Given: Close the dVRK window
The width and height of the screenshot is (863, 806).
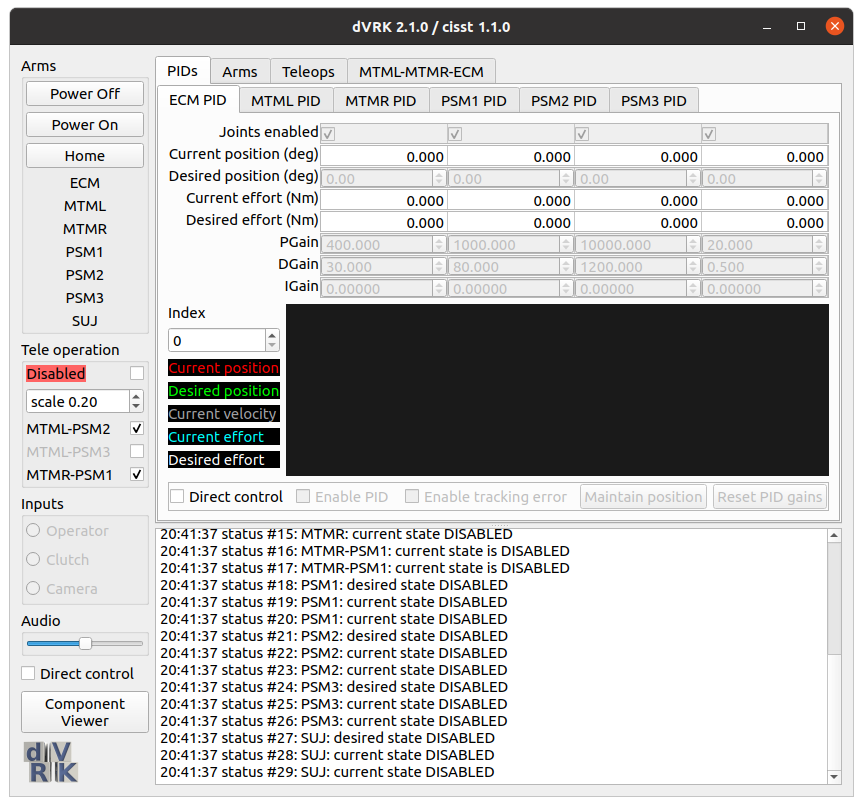Looking at the screenshot, I should (834, 26).
